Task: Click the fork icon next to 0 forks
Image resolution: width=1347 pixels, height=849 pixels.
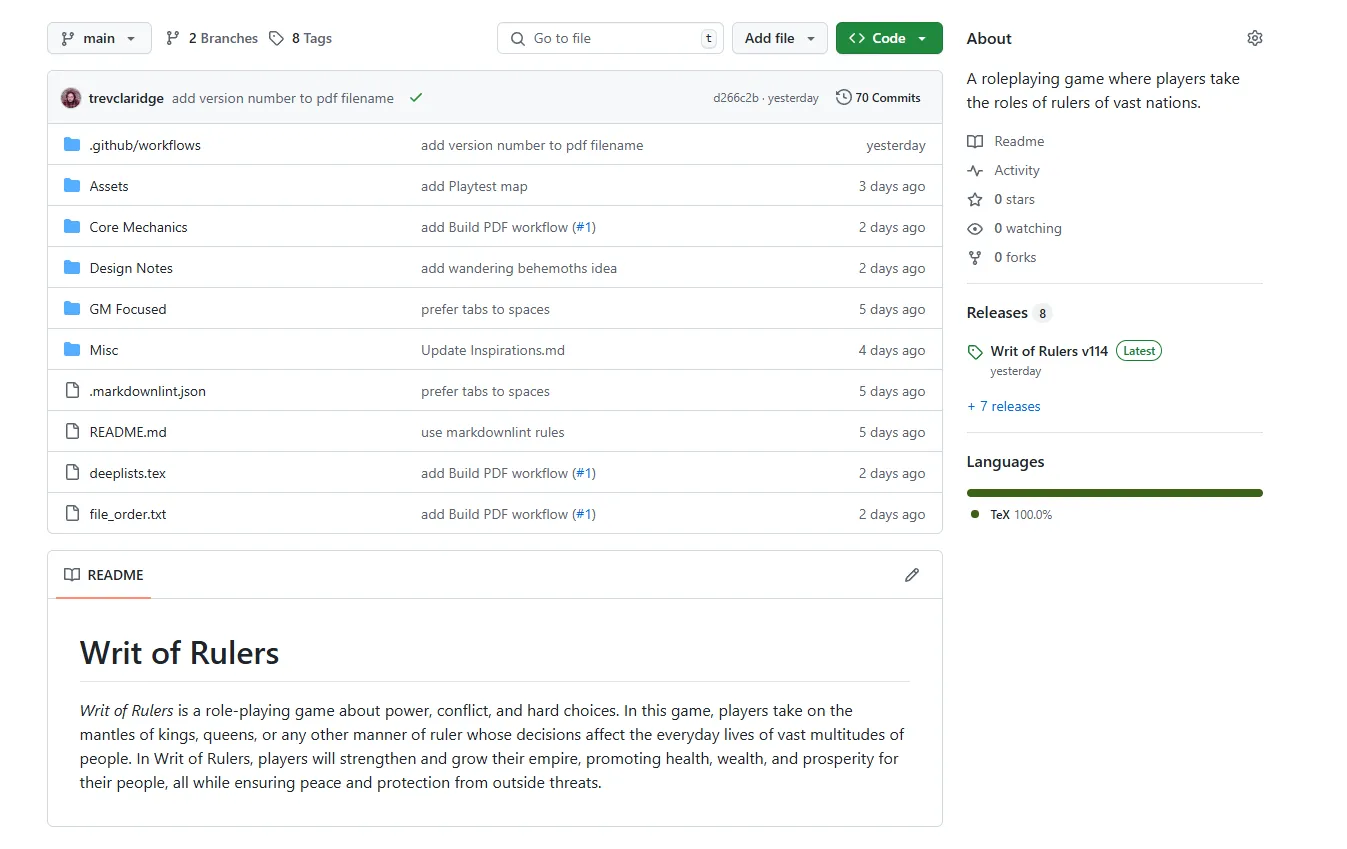Action: pos(974,257)
